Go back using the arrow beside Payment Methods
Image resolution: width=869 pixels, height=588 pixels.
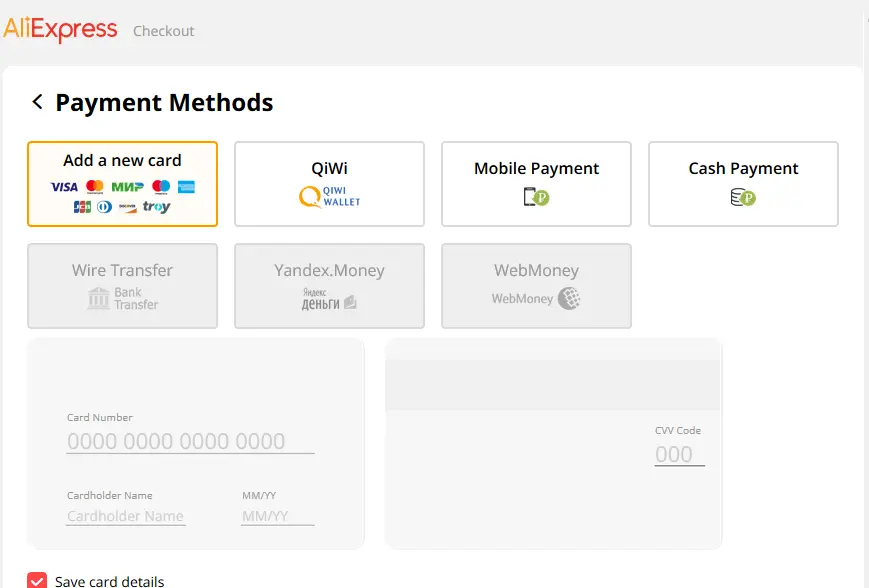click(x=37, y=101)
